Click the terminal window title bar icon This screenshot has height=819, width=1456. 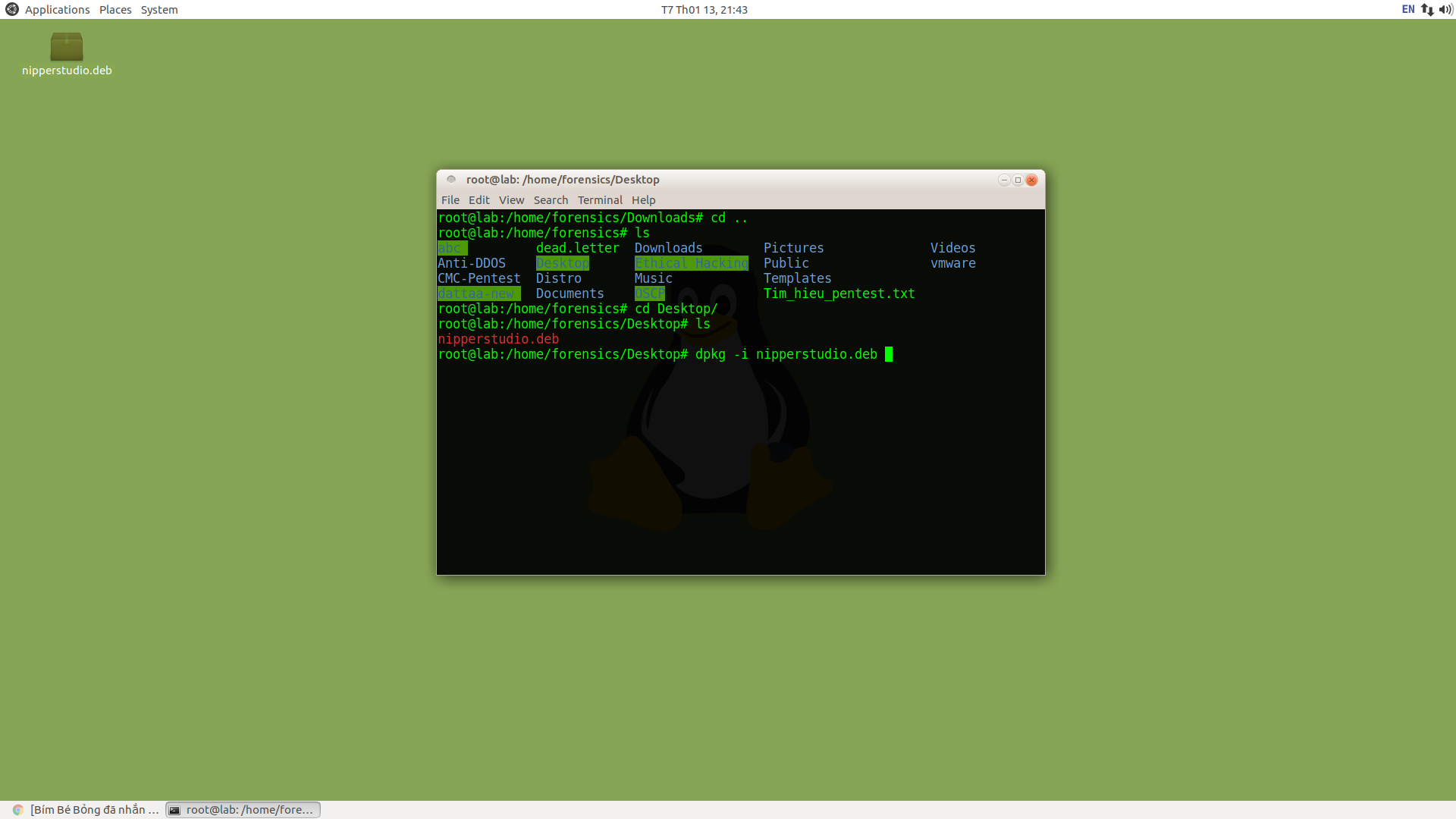pyautogui.click(x=451, y=180)
